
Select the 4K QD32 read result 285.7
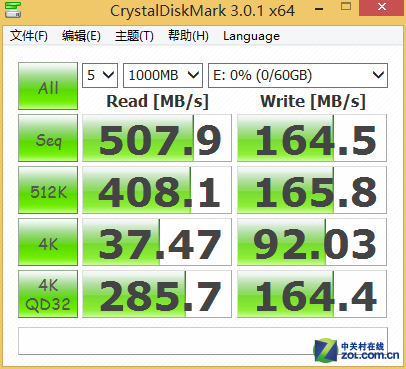click(157, 294)
